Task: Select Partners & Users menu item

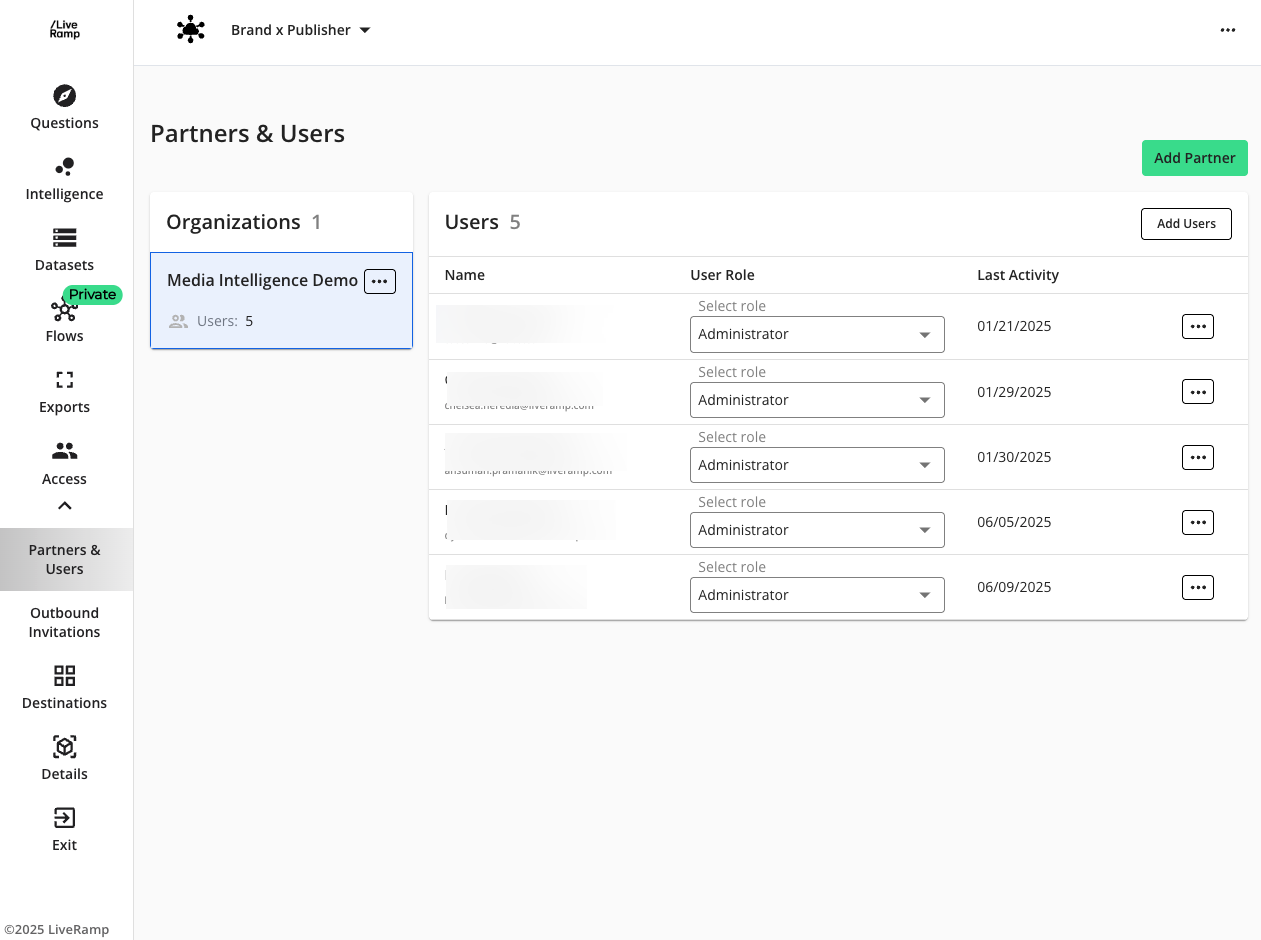Action: (x=64, y=559)
